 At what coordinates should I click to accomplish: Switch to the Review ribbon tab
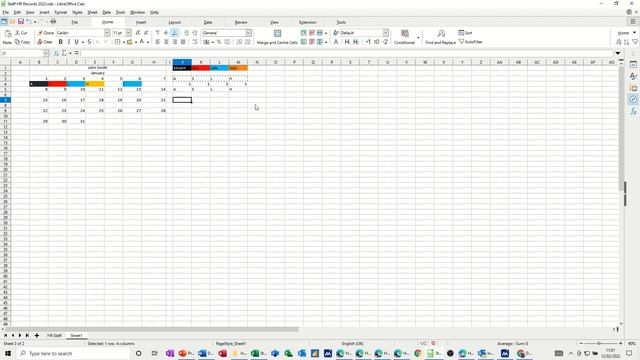click(x=241, y=22)
